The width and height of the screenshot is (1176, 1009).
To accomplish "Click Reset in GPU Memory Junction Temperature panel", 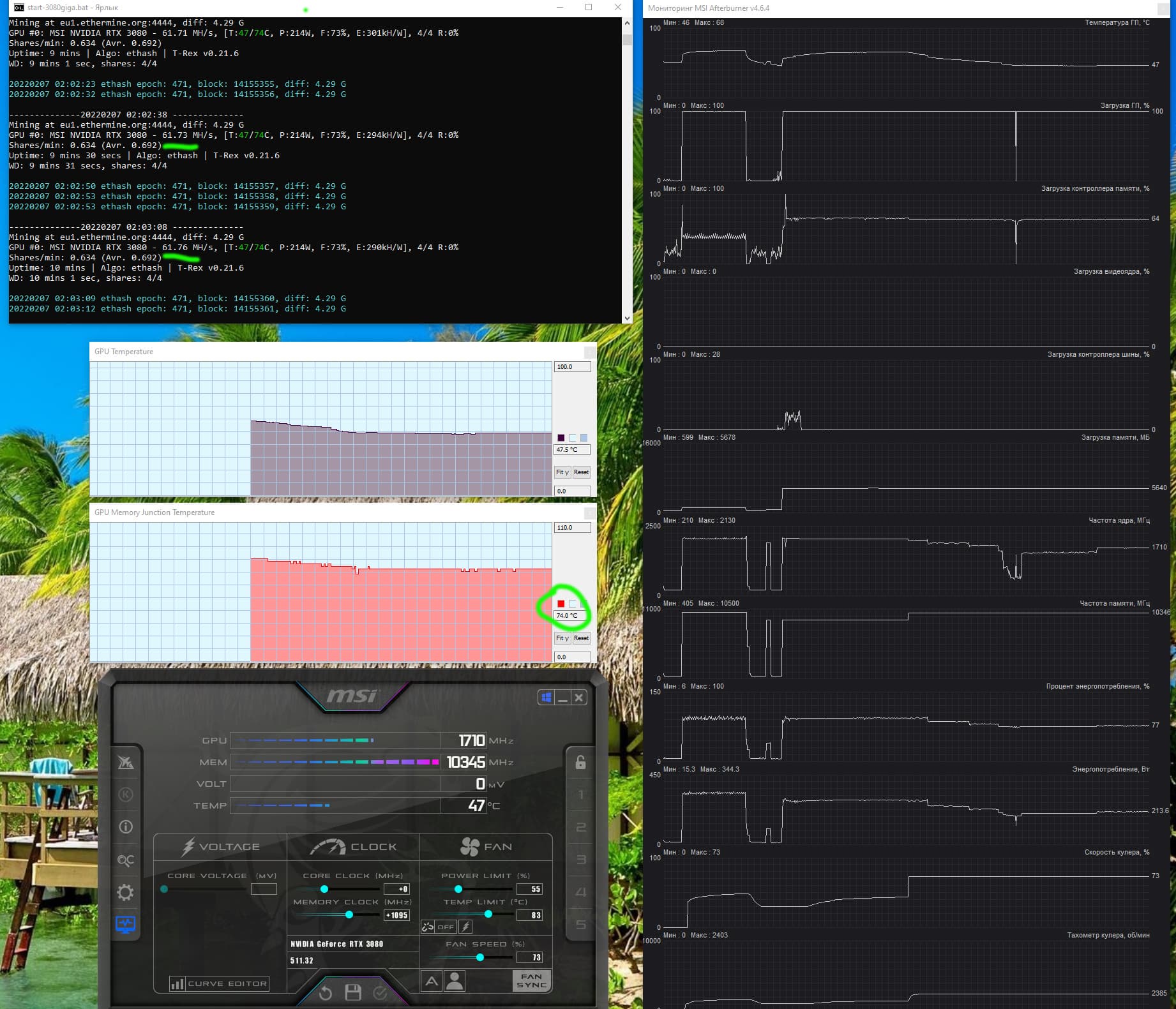I will (581, 638).
